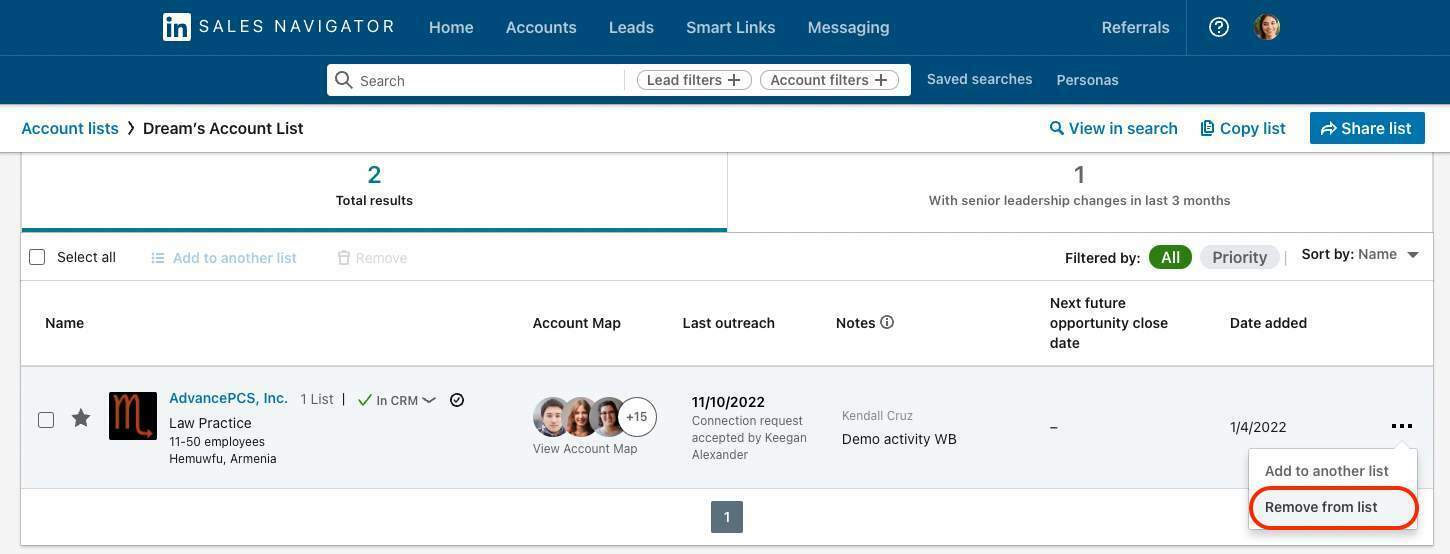Image resolution: width=1450 pixels, height=554 pixels.
Task: Click the toolbar Add to another list button
Action: tap(224, 258)
